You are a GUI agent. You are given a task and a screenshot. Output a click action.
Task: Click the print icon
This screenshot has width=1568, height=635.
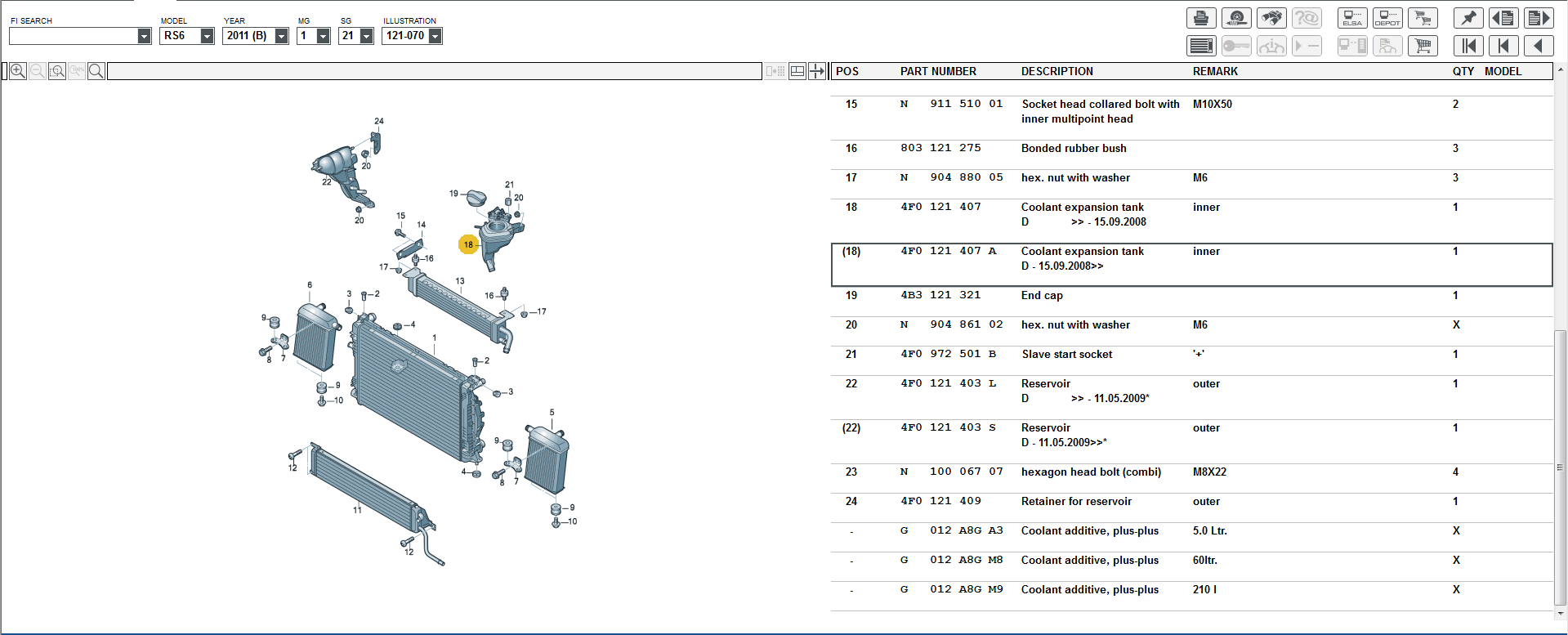pos(1201,18)
